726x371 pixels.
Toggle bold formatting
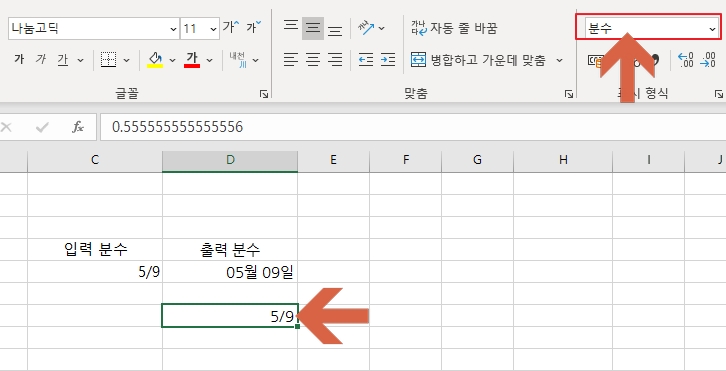tap(19, 60)
